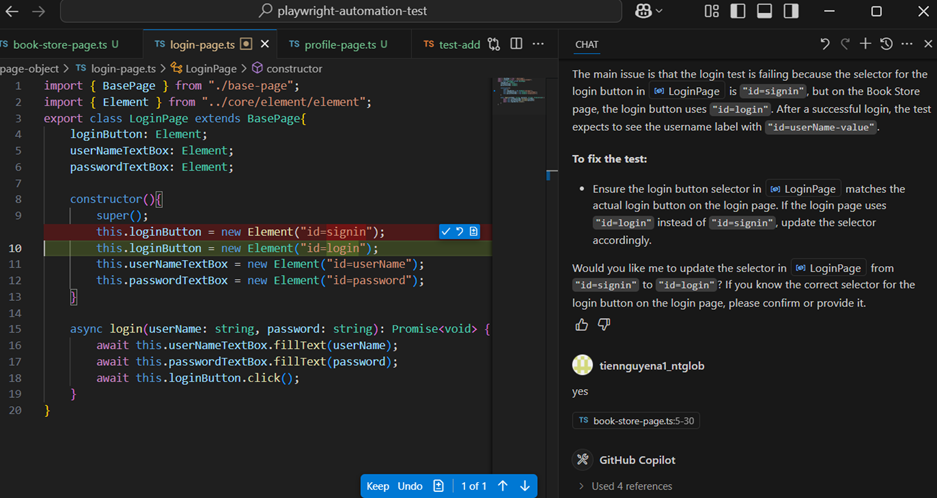Click the thumbs down feedback icon
The width and height of the screenshot is (937, 498).
(604, 325)
